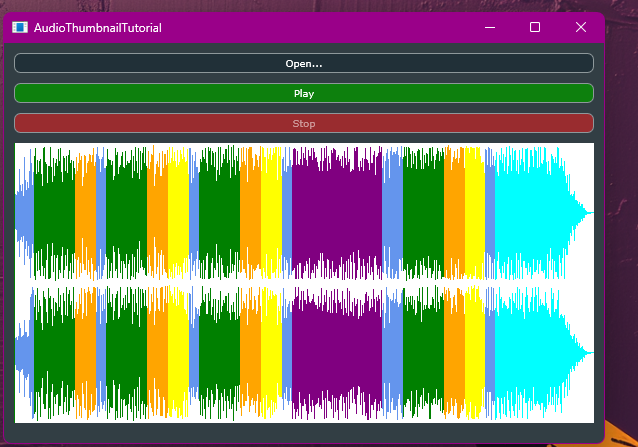Screen dimensions: 638x447
Task: Click the tapered fade-out tail of upper waveform
Action: click(580, 212)
